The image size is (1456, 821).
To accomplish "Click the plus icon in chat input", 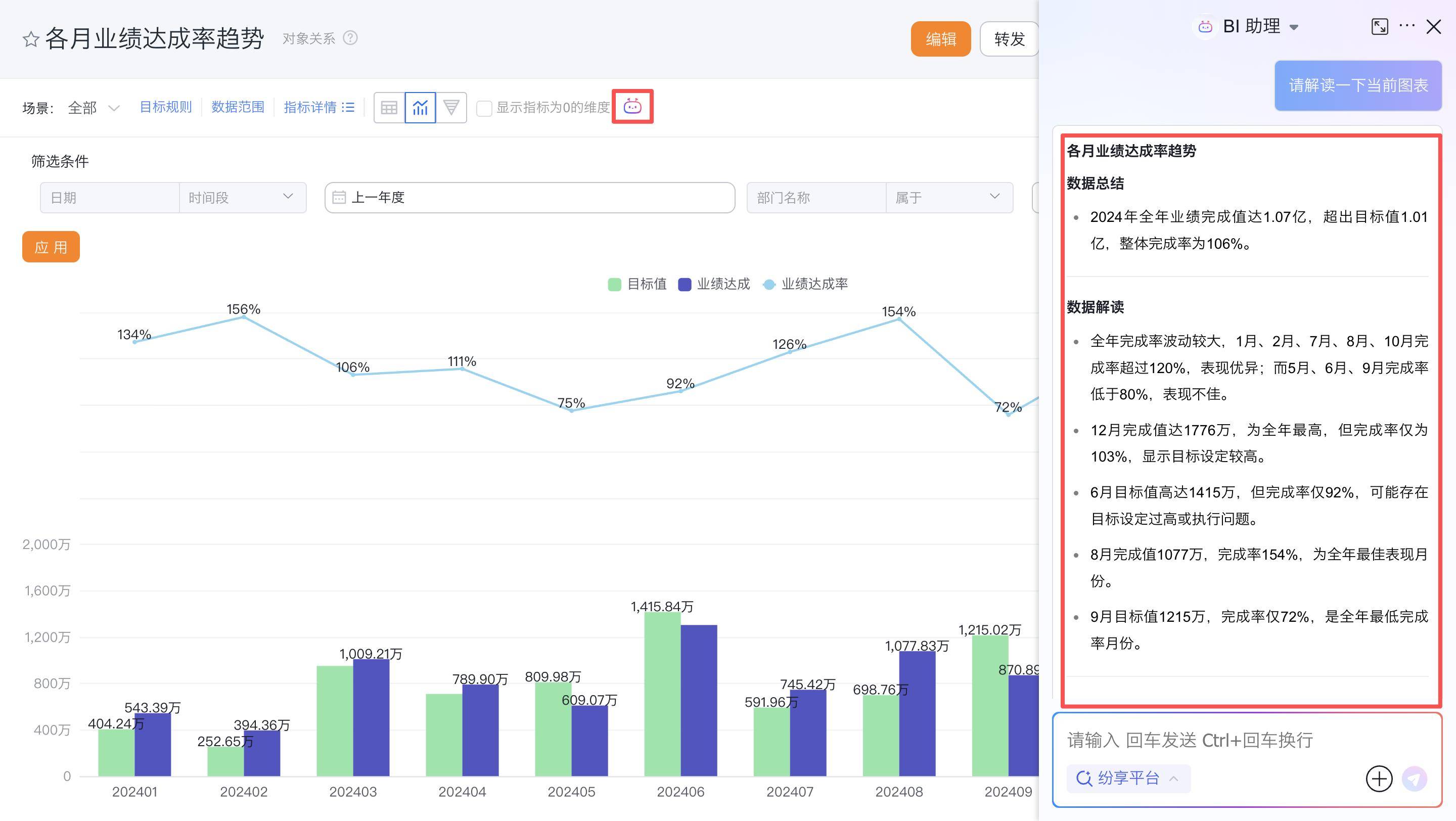I will tap(1379, 779).
